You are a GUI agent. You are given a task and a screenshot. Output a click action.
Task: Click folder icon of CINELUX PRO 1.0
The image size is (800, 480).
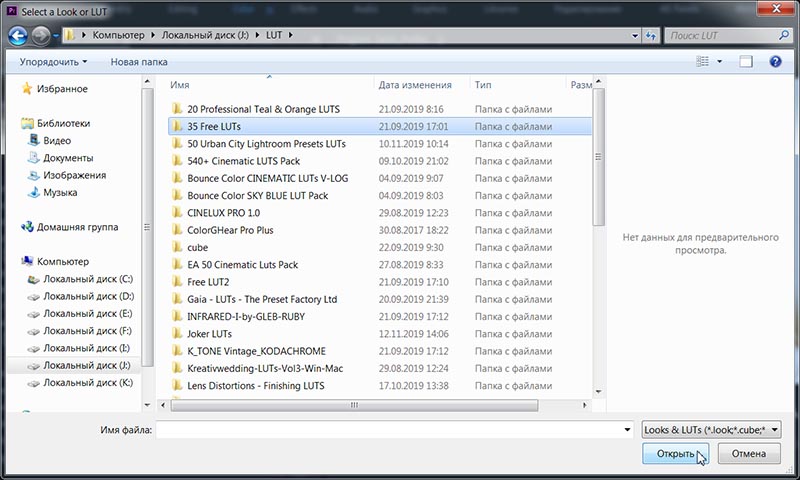pos(177,212)
